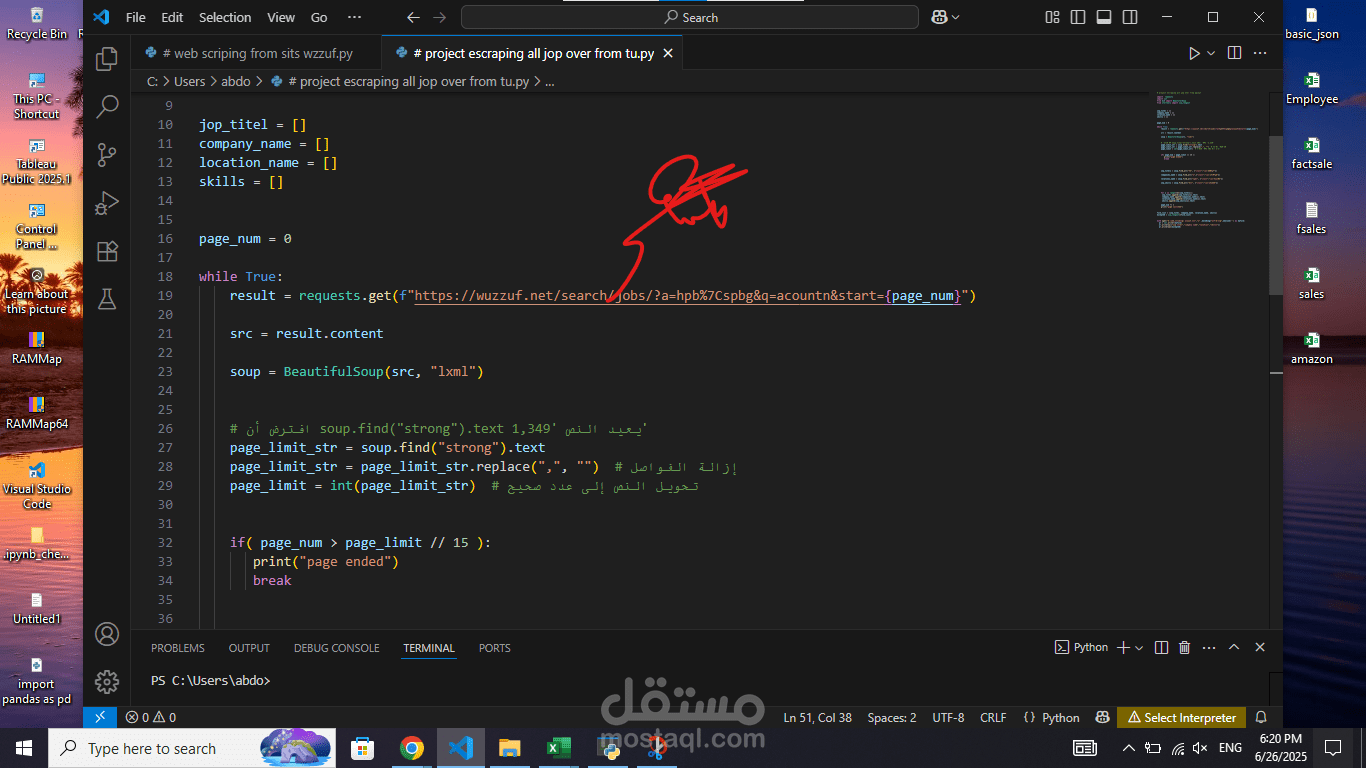Image resolution: width=1366 pixels, height=768 pixels.
Task: Create a new terminal with plus icon
Action: pos(1123,648)
